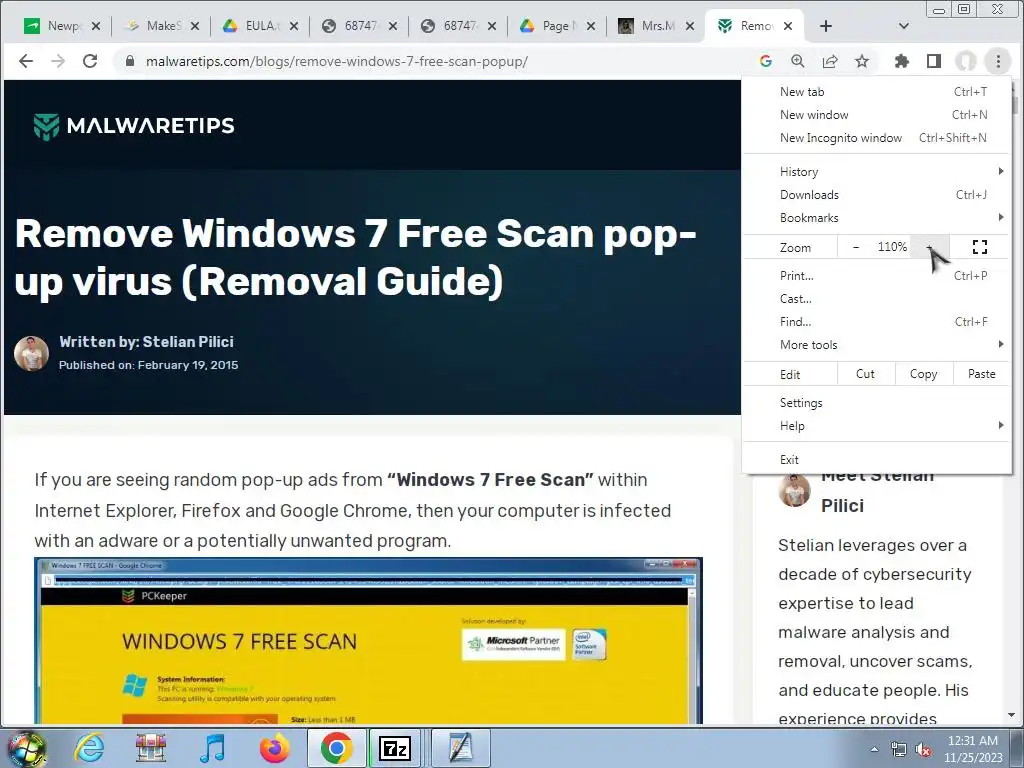Close the EULA tab

tap(294, 26)
